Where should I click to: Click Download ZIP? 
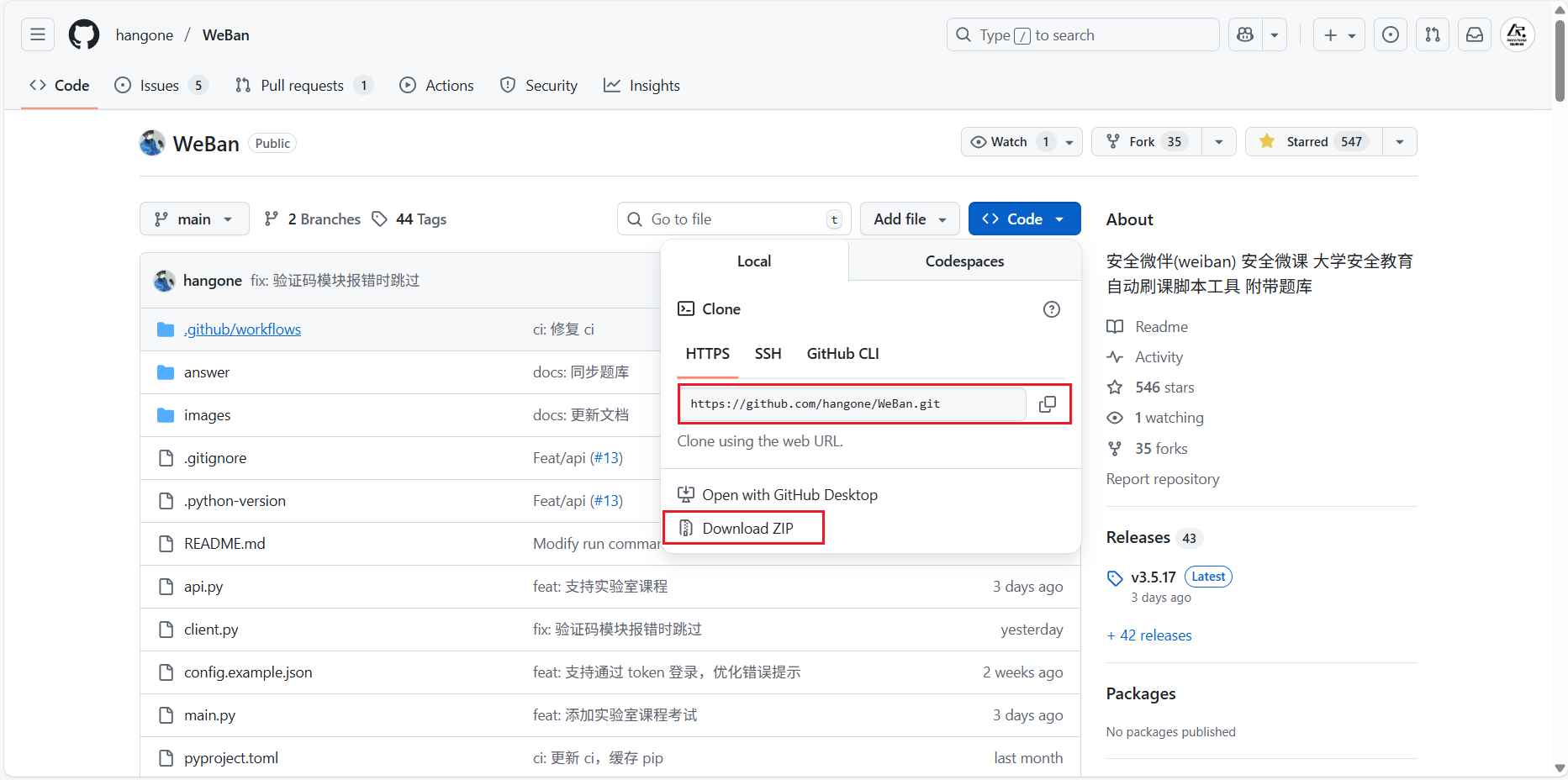pos(747,529)
